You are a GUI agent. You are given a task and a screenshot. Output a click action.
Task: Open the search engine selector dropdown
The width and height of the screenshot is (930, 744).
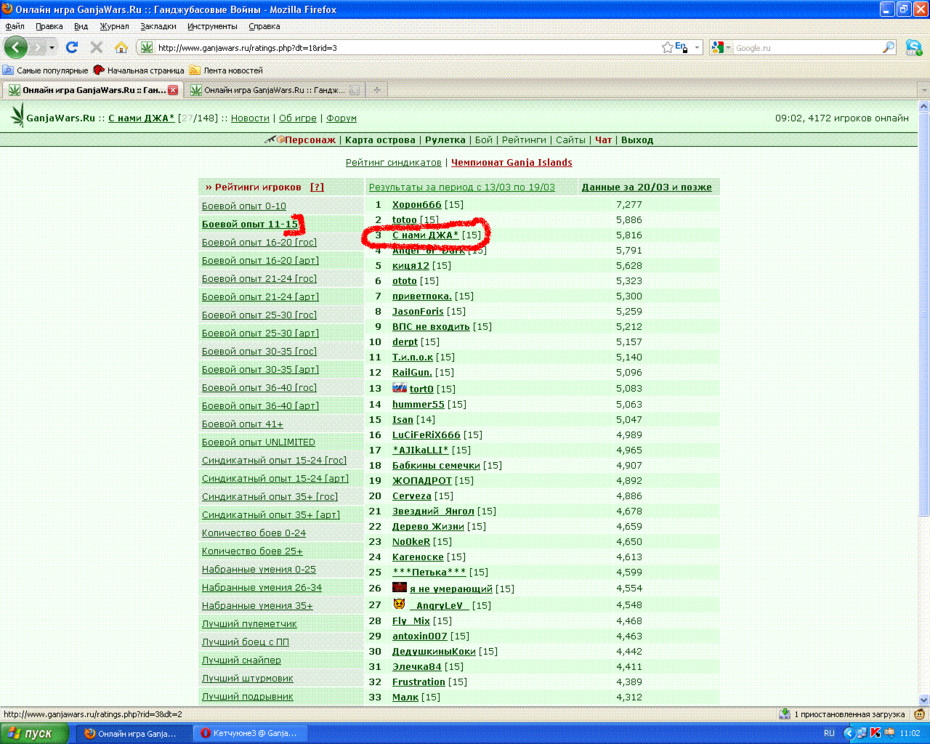tap(720, 47)
